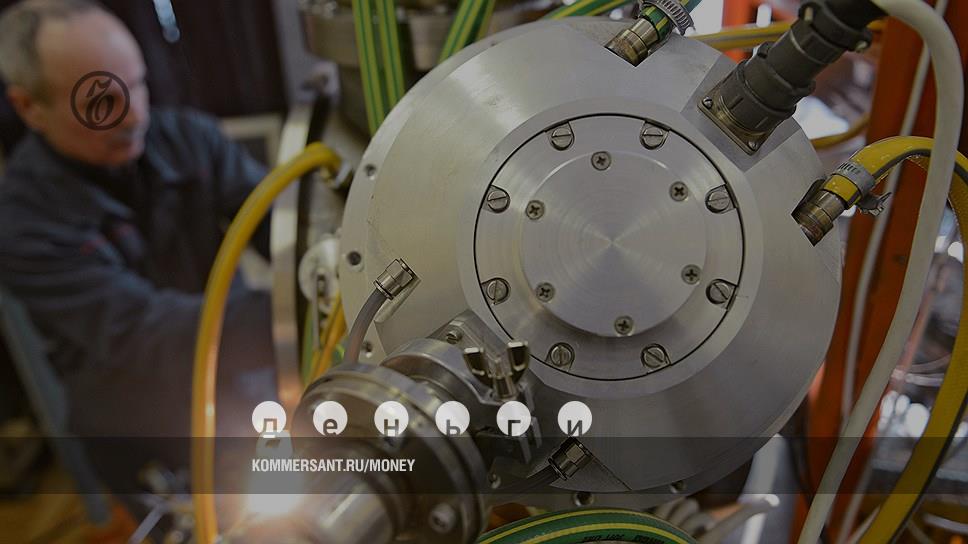Click the Kommersant circular logo watermark
The height and width of the screenshot is (544, 968).
tap(100, 100)
